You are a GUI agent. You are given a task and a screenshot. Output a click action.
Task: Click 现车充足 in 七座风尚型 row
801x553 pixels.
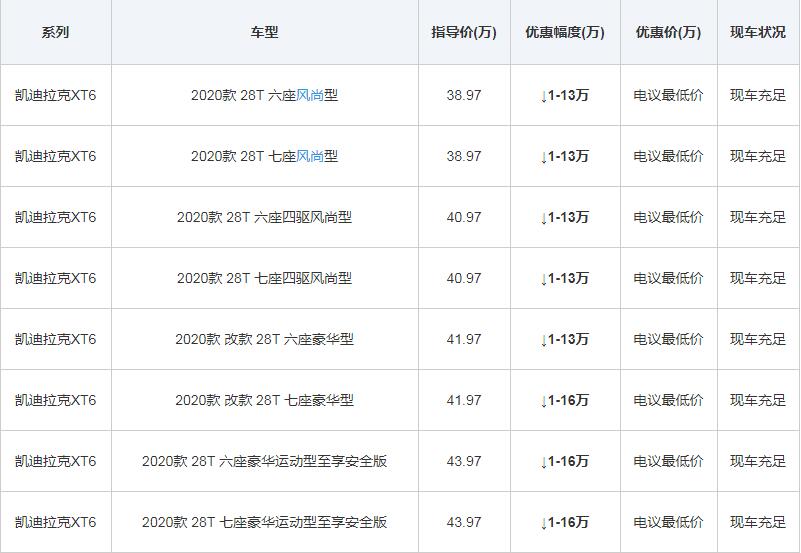point(758,156)
